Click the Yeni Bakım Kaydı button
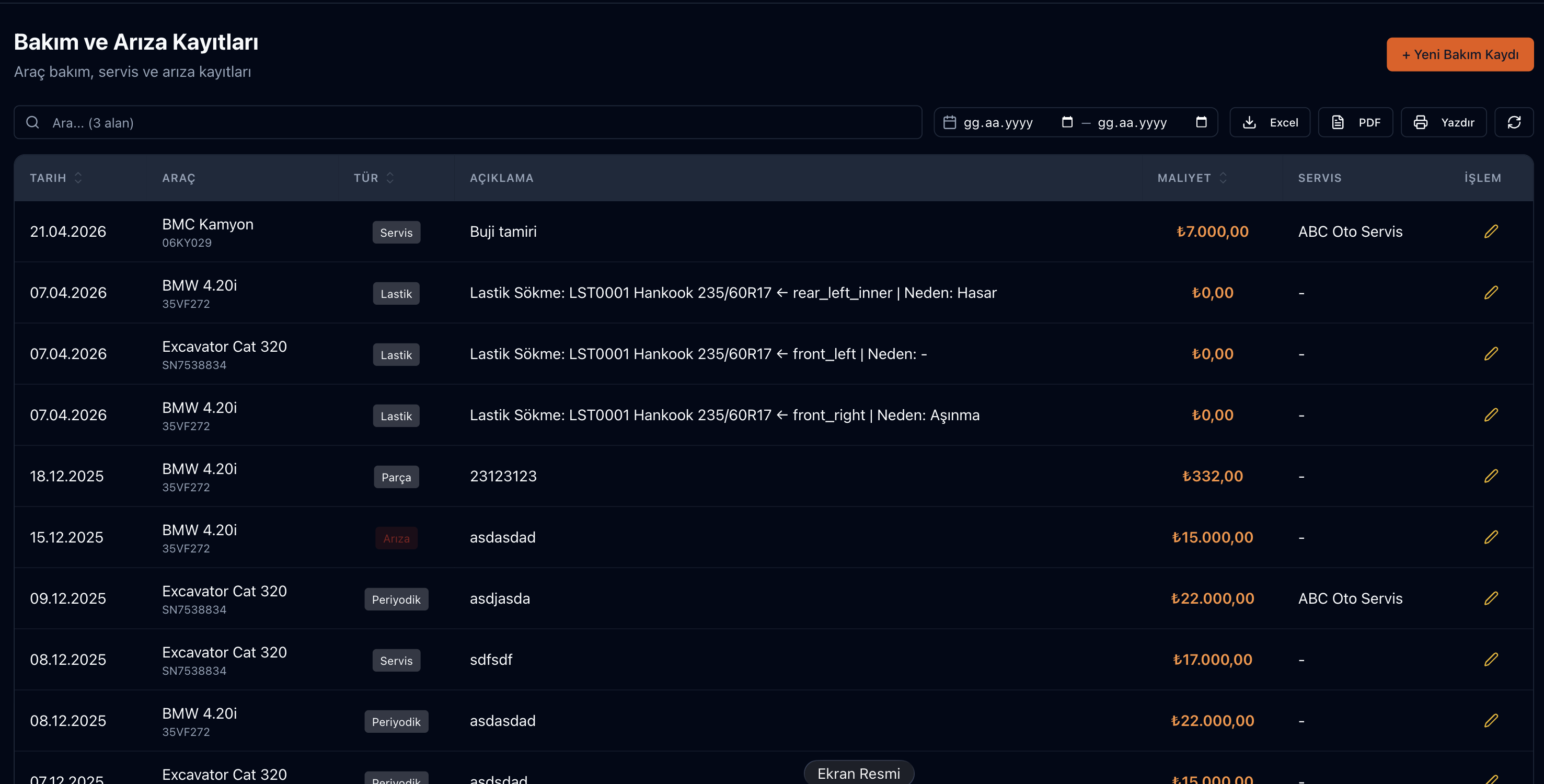This screenshot has height=784, width=1544. [1459, 54]
